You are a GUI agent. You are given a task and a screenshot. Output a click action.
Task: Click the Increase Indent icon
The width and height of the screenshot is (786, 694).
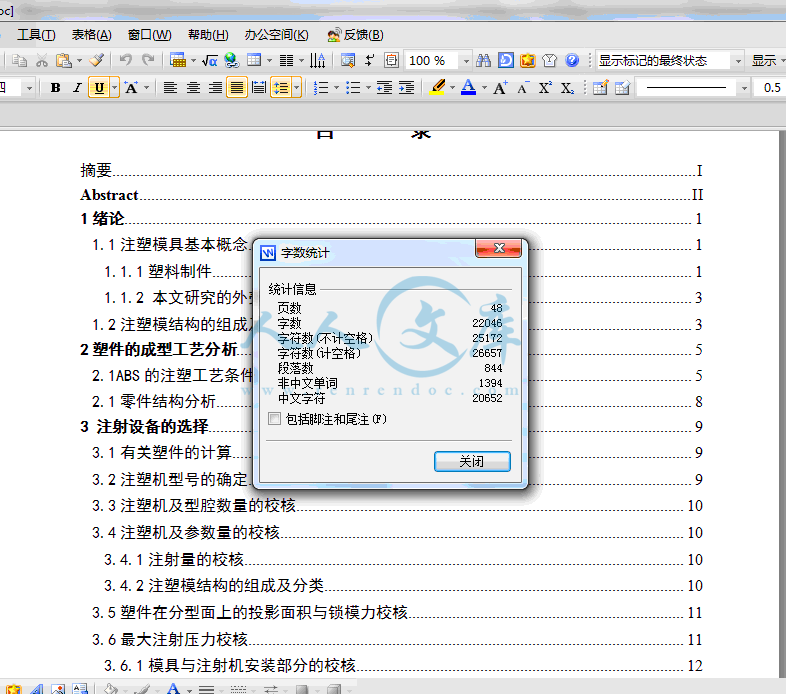(x=407, y=88)
